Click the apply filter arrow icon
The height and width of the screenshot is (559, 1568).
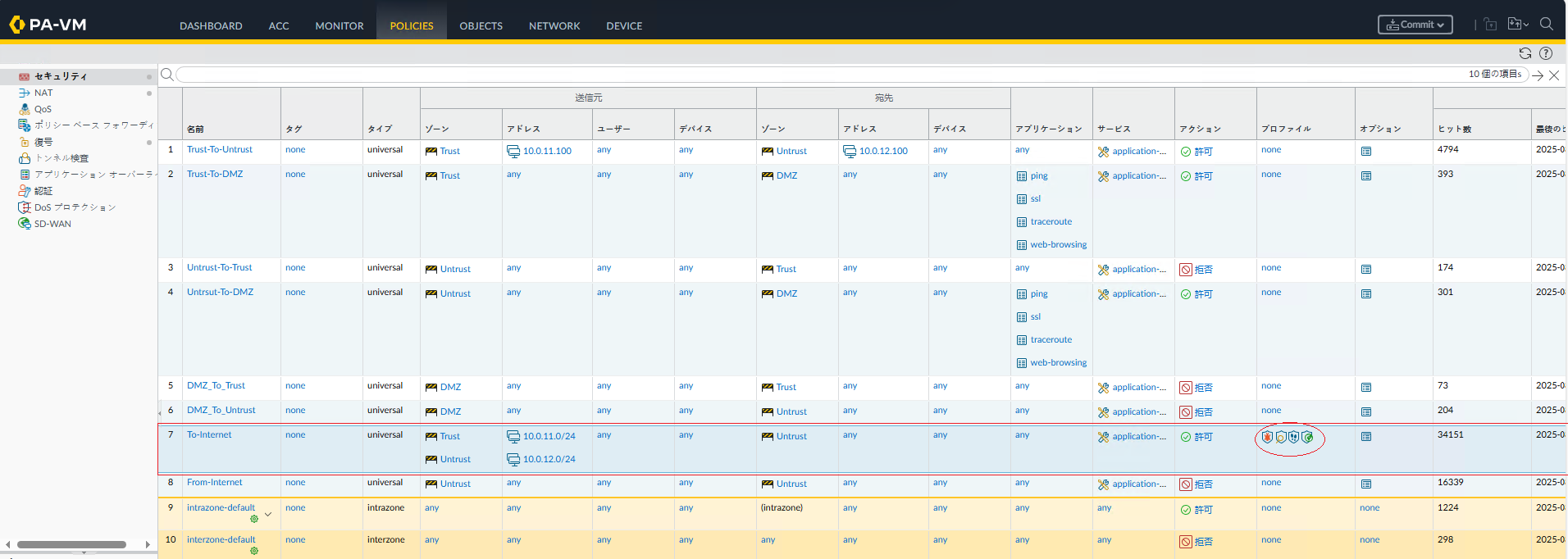click(x=1538, y=75)
